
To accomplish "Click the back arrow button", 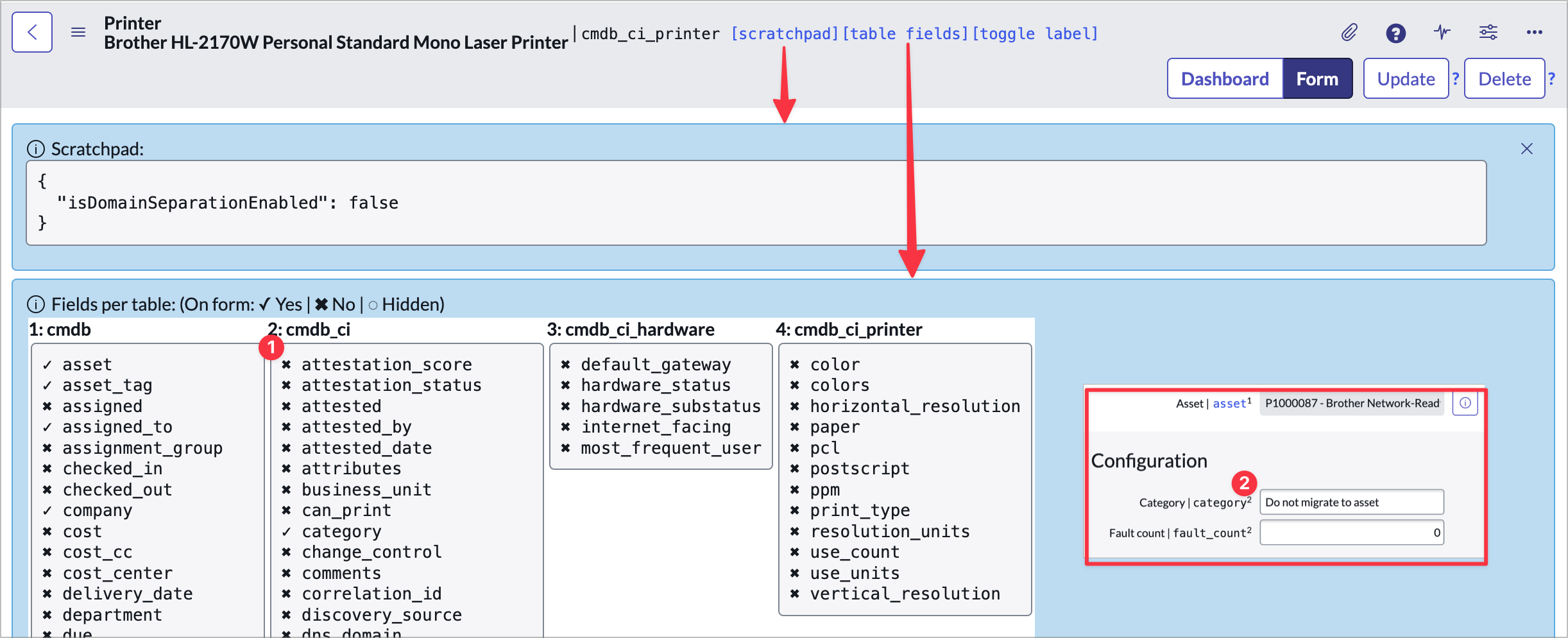I will pyautogui.click(x=32, y=32).
